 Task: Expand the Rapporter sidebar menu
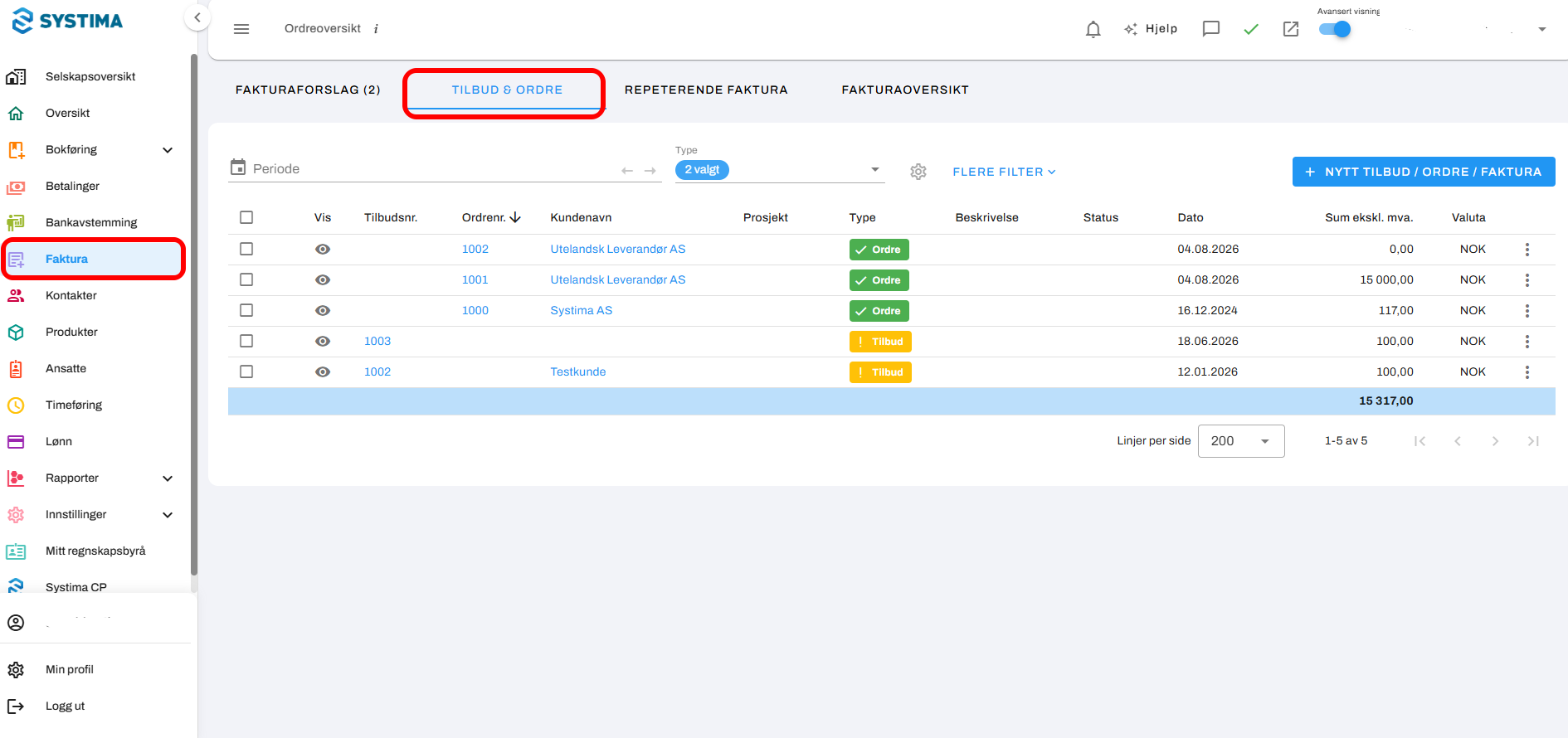click(168, 478)
